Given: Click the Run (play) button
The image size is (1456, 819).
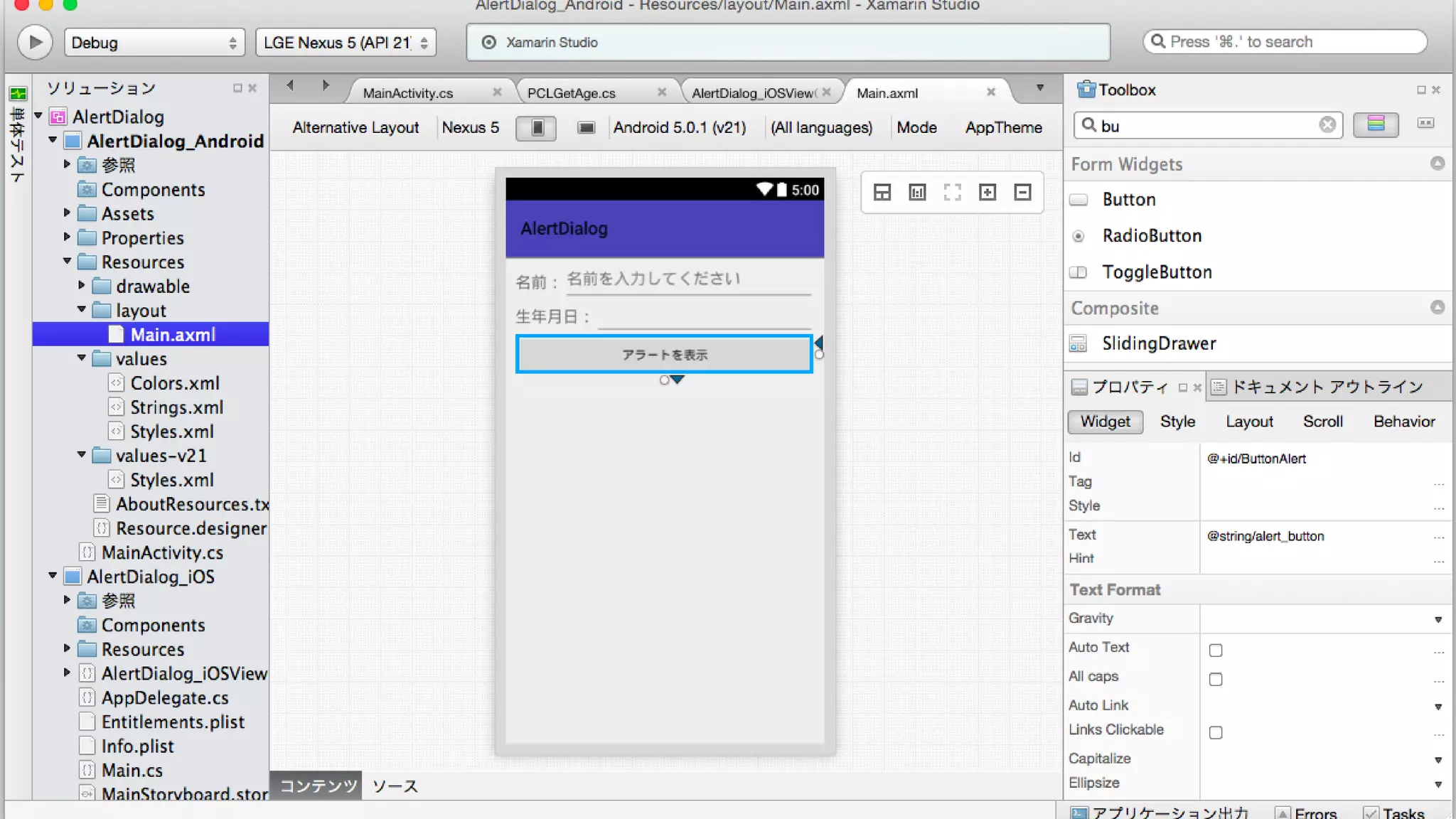Looking at the screenshot, I should (x=35, y=43).
